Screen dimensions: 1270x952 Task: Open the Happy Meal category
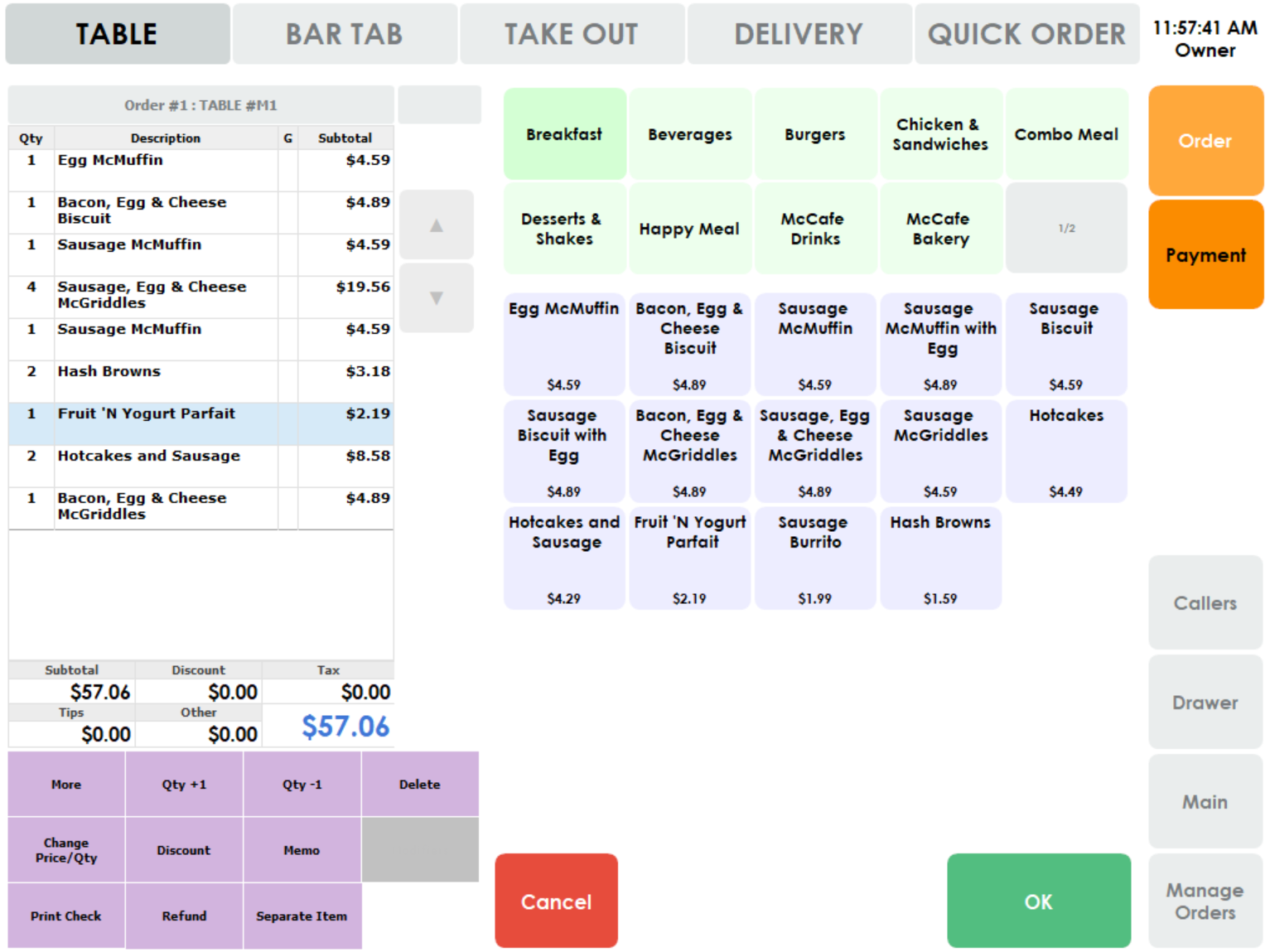point(690,229)
